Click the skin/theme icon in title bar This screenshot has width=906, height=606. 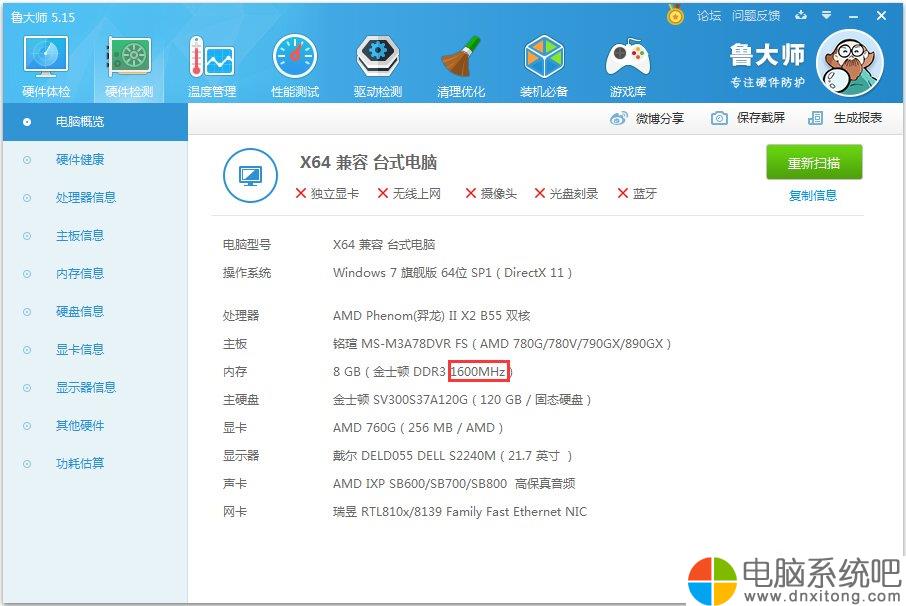coord(801,16)
